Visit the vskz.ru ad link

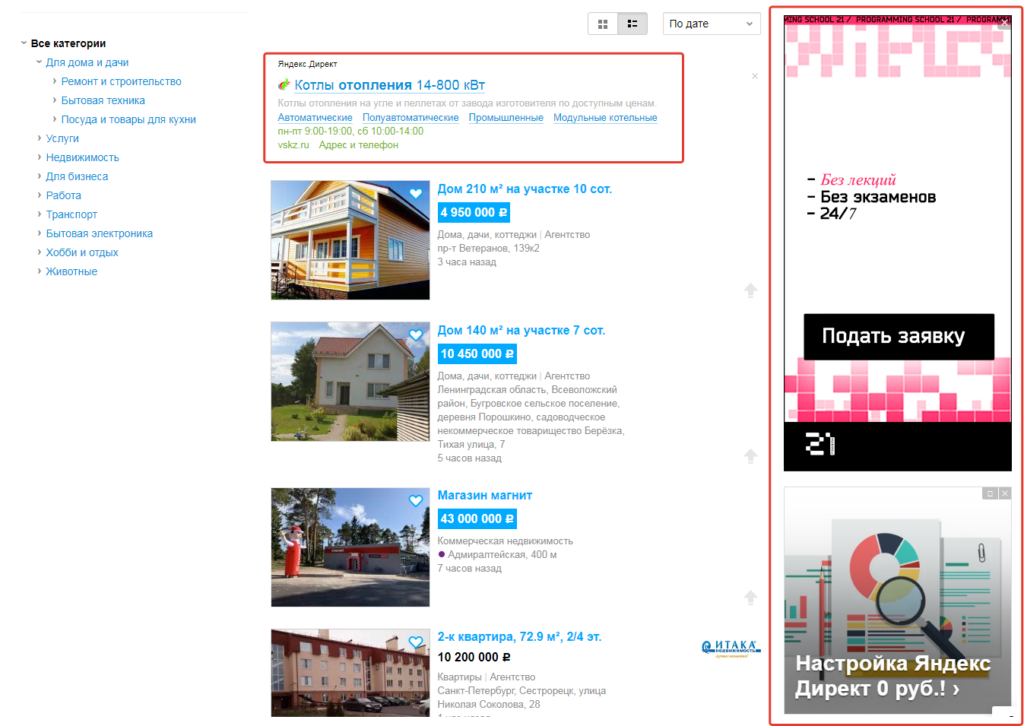[x=293, y=145]
